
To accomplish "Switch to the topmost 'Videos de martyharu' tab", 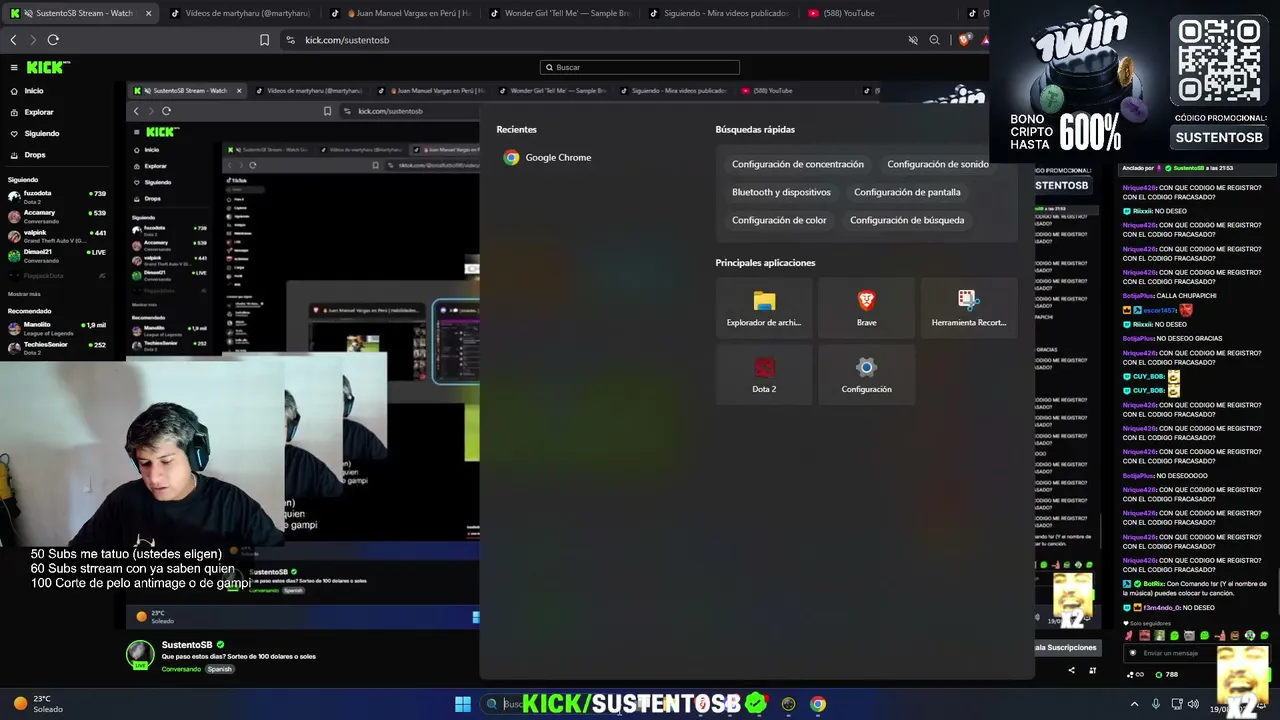I will click(x=240, y=13).
